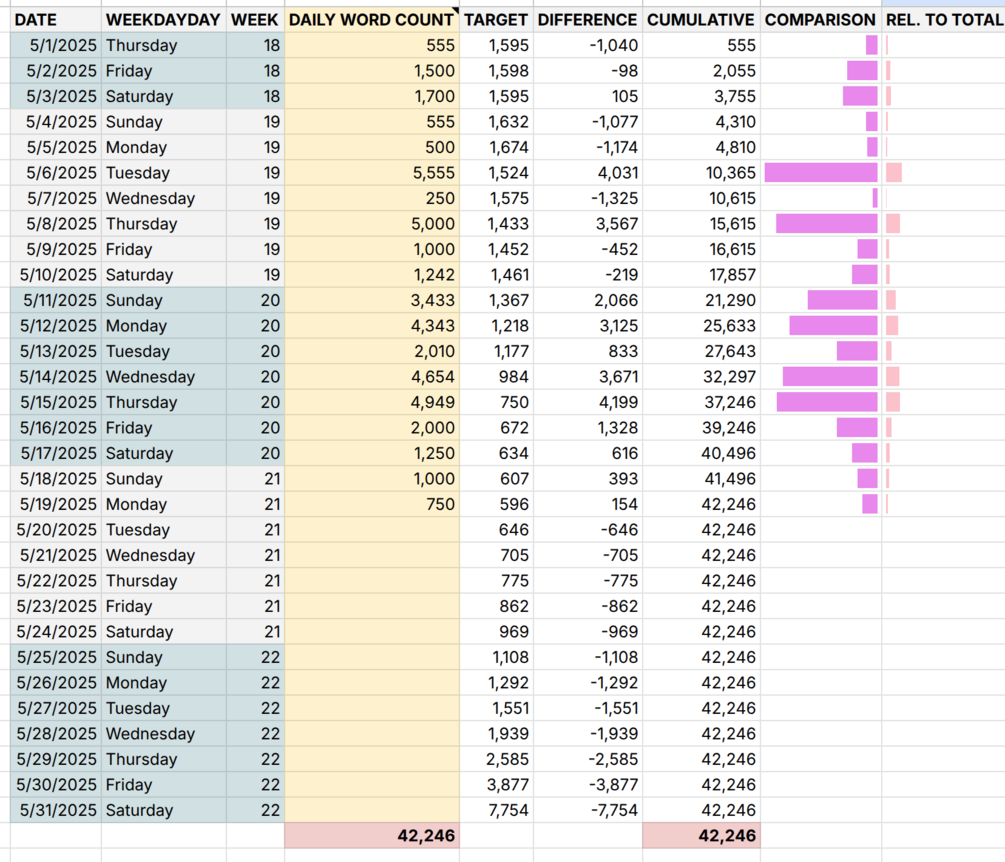Select the DIFFERENCE header cell
1005x862 pixels.
pyautogui.click(x=588, y=20)
